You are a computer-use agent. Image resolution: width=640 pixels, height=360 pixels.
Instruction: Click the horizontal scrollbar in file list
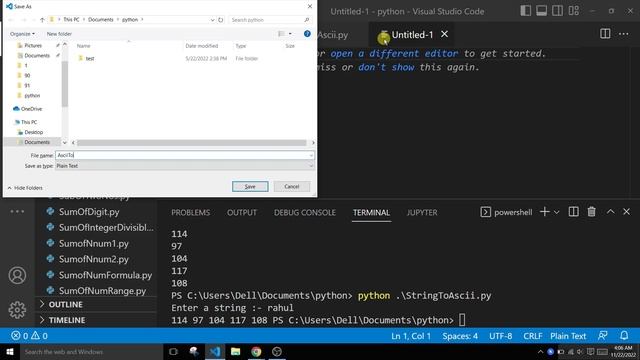(192, 143)
